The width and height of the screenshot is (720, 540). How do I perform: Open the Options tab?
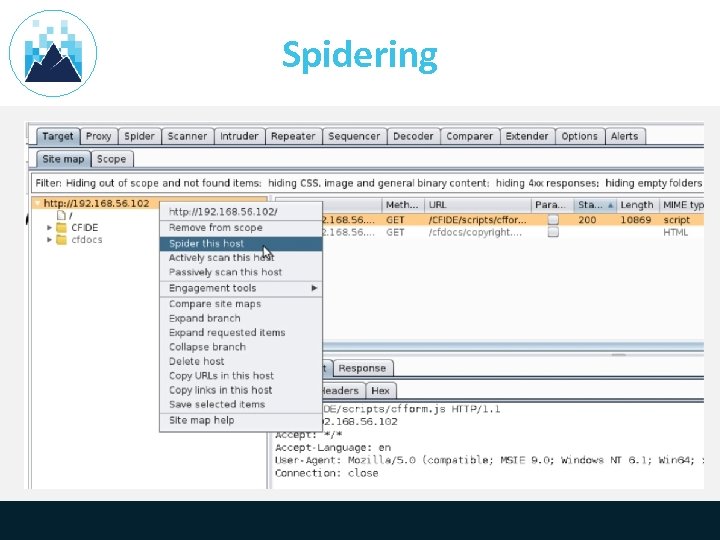[x=579, y=136]
